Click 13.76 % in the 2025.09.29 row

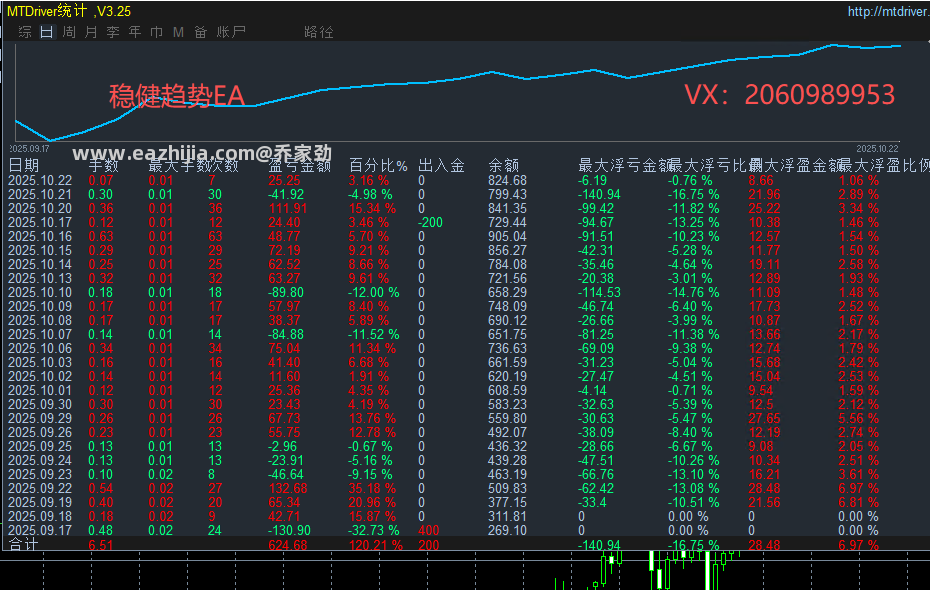[372, 418]
